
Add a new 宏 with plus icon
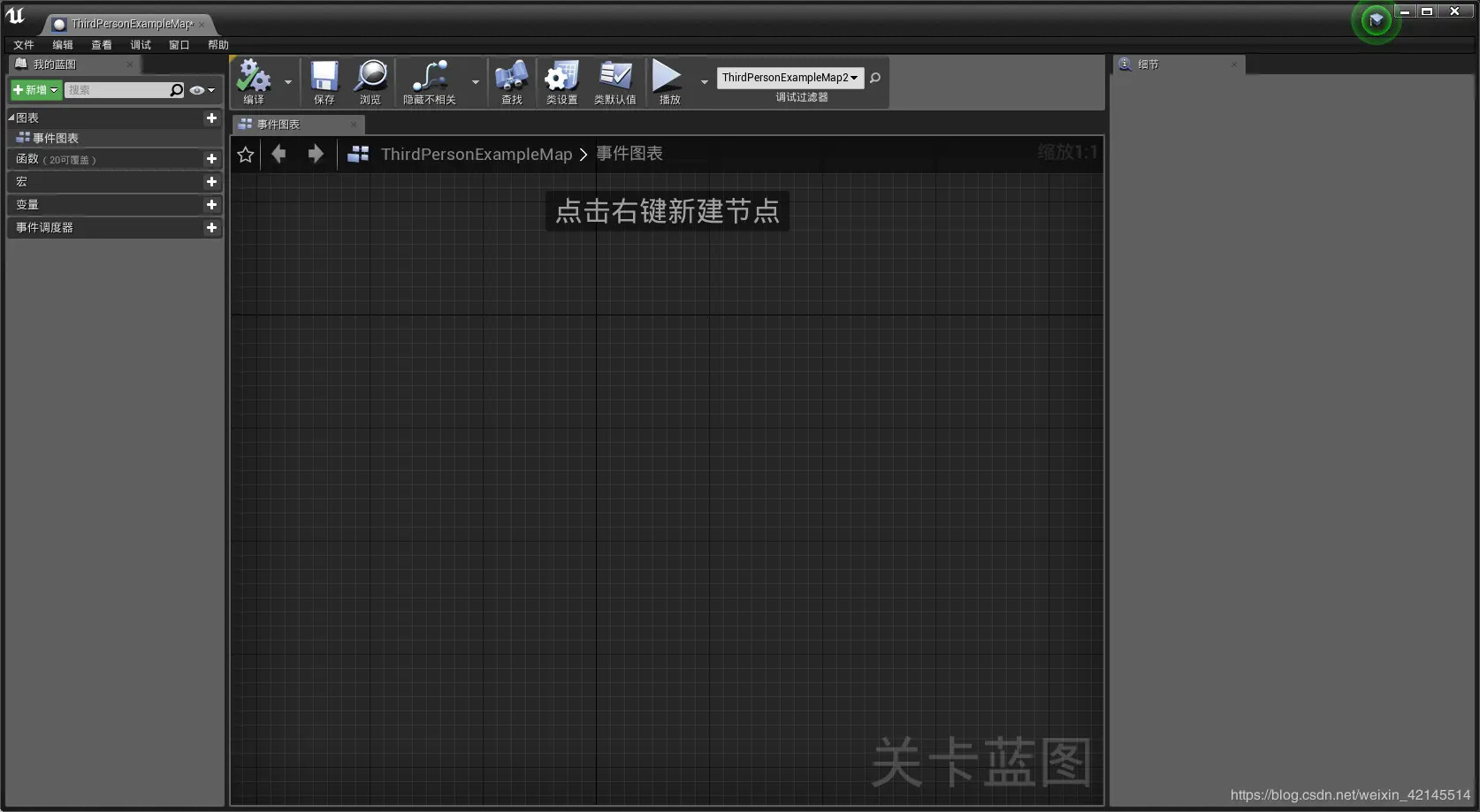click(x=211, y=181)
